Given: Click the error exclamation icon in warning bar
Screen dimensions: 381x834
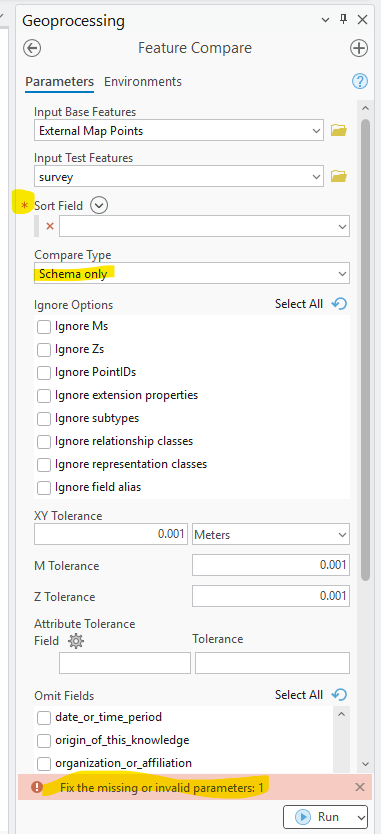Looking at the screenshot, I should point(37,787).
